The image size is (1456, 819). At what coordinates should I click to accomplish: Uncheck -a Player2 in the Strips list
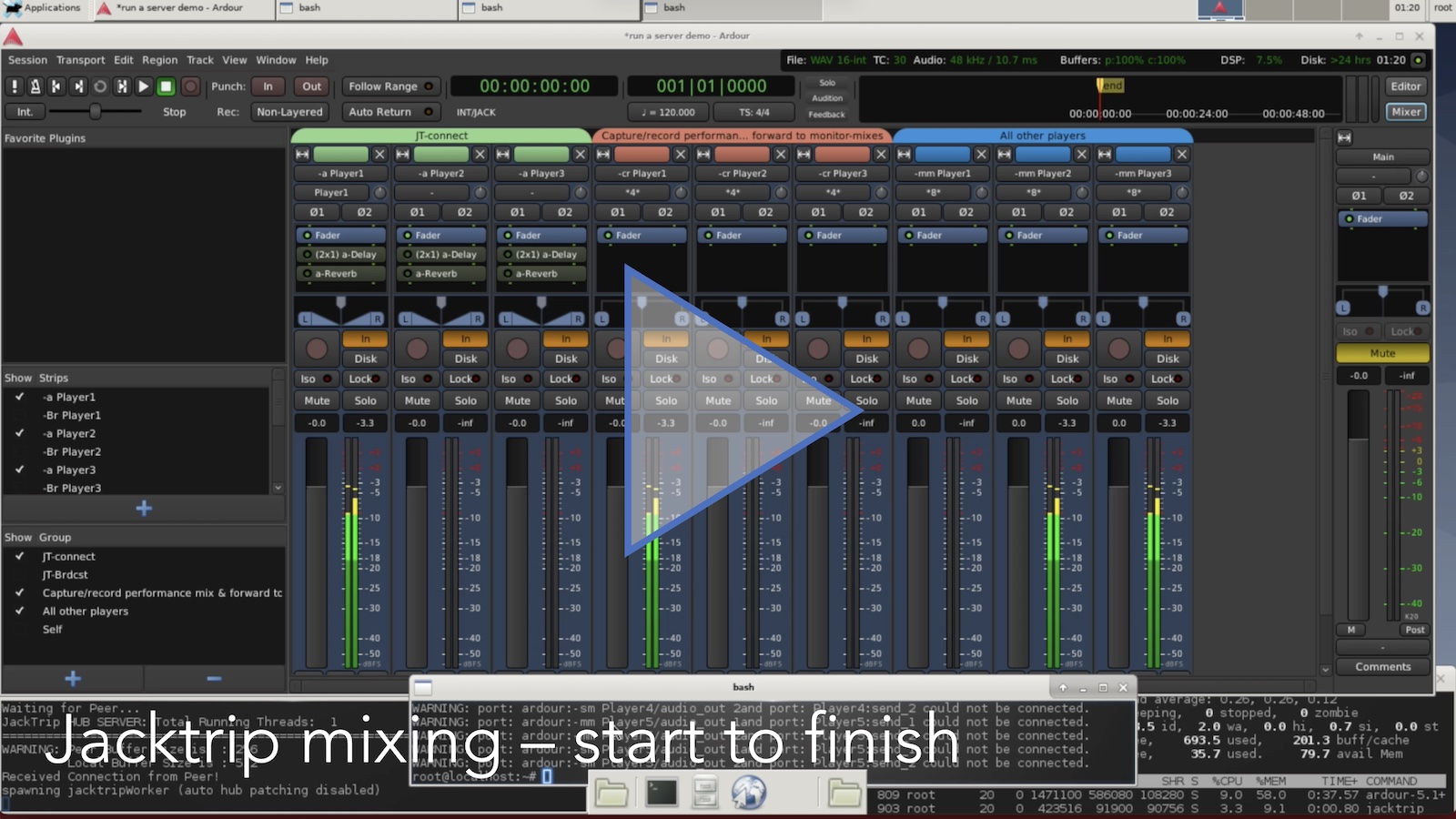[x=19, y=433]
